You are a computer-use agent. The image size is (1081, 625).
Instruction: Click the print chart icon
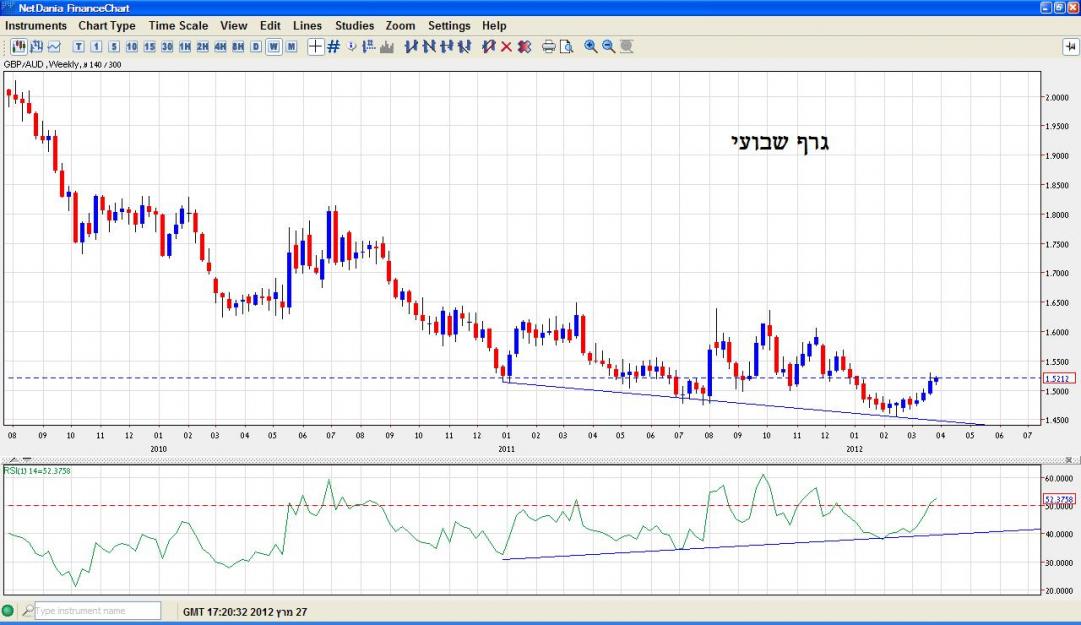coord(548,46)
